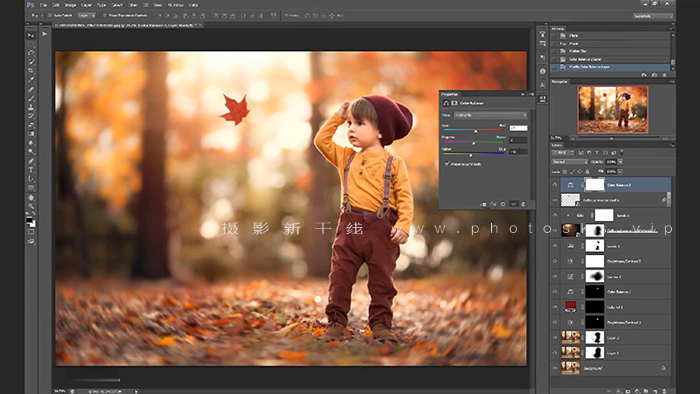Hide the Color Balance 1 layer

click(555, 291)
